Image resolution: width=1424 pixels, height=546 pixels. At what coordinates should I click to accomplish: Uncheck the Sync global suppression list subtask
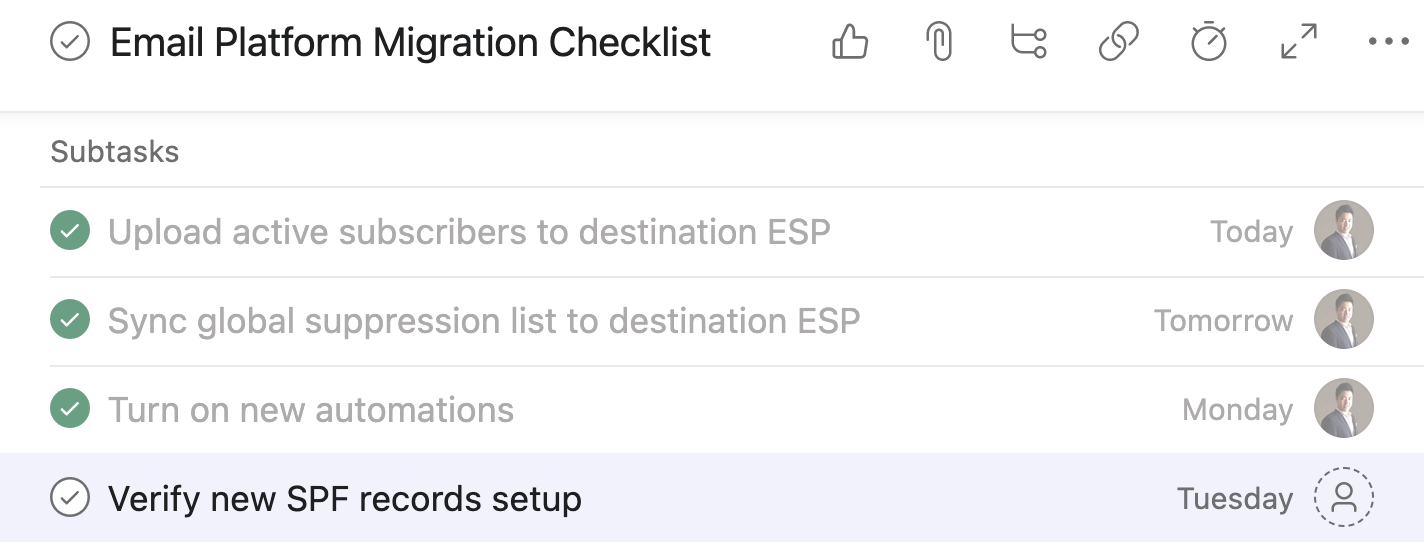point(70,321)
